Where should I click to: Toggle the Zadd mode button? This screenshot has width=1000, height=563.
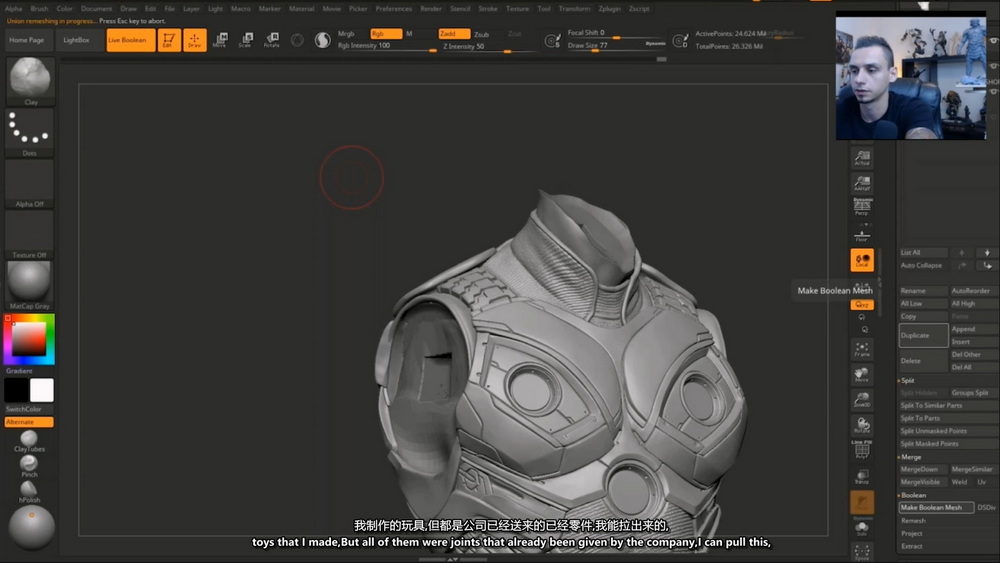(x=454, y=34)
